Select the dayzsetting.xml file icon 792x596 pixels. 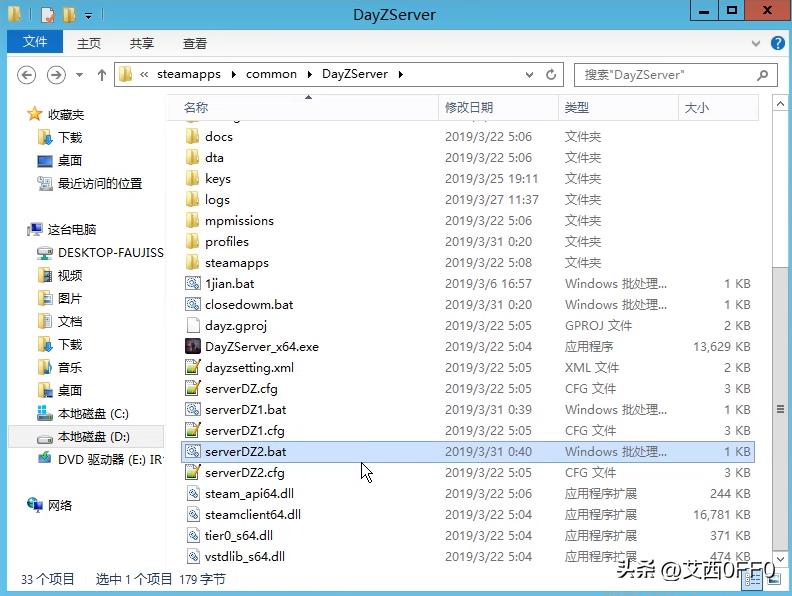(x=192, y=368)
